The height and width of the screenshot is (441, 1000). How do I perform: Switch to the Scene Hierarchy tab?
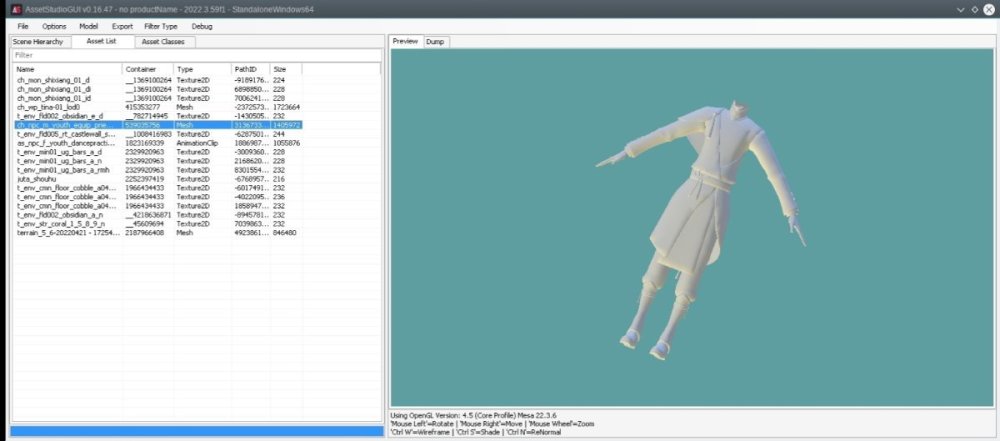click(x=38, y=42)
